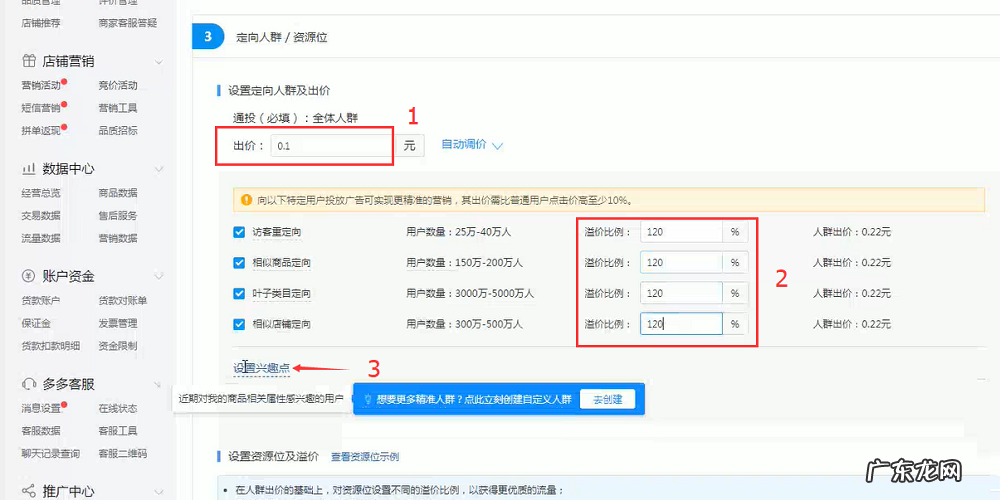The width and height of the screenshot is (1000, 500).
Task: Click the 设置兴趣点 link
Action: click(261, 367)
